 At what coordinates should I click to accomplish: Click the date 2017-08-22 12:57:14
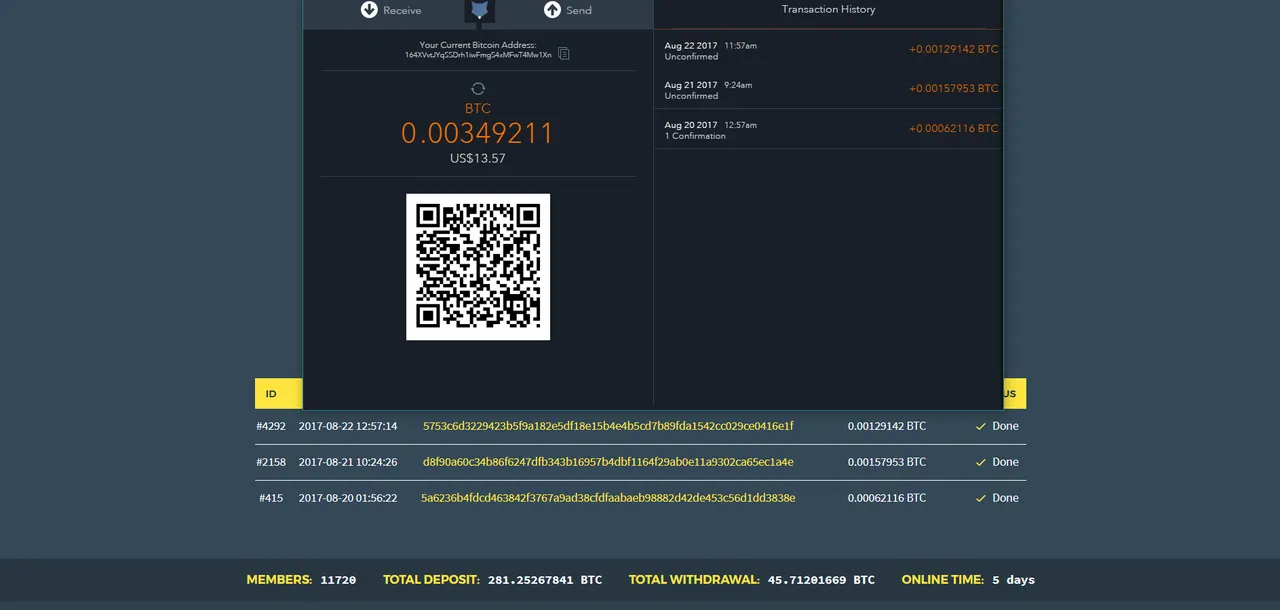point(348,426)
